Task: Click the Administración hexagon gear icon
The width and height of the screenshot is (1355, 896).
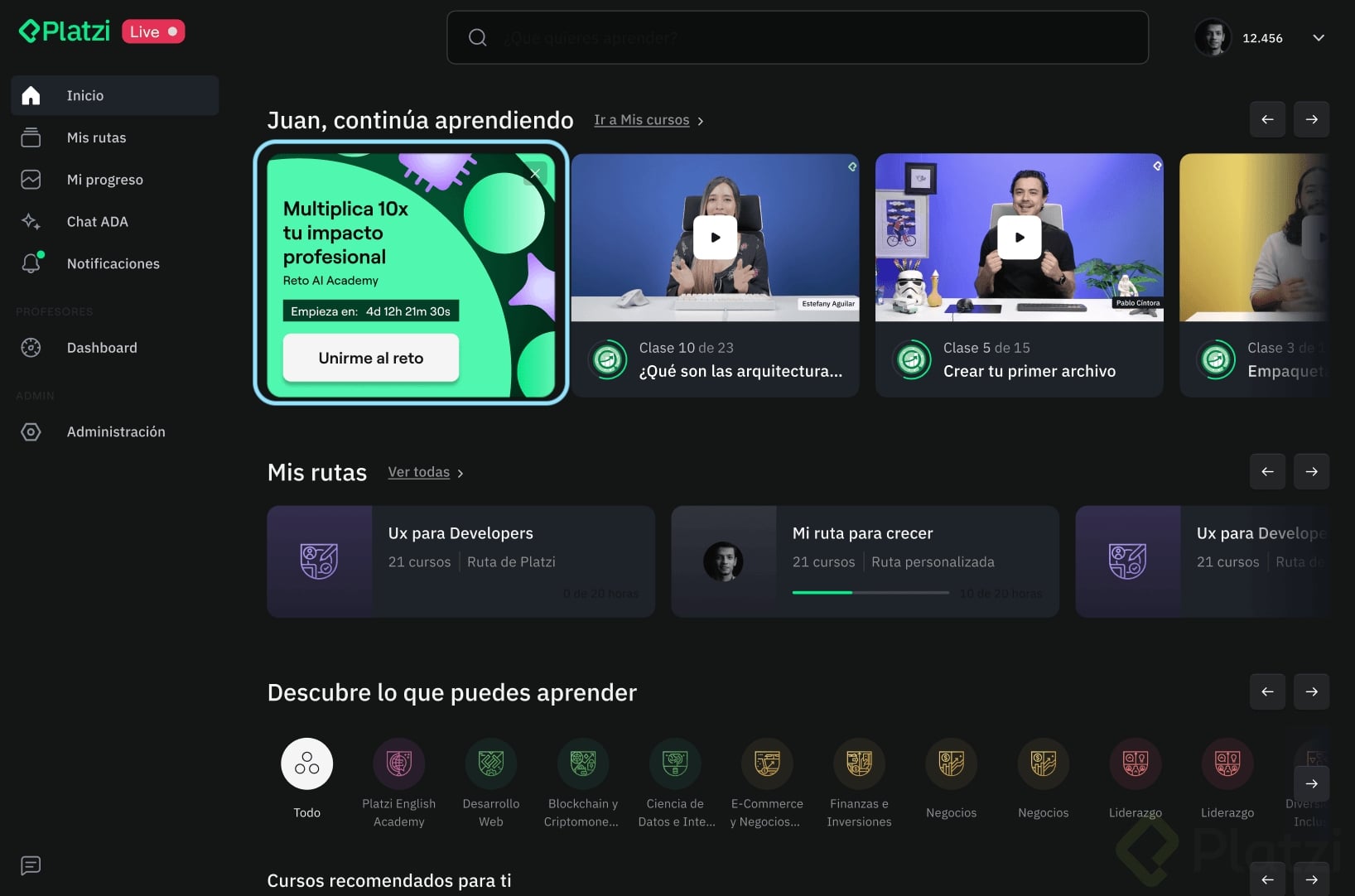Action: tap(31, 431)
